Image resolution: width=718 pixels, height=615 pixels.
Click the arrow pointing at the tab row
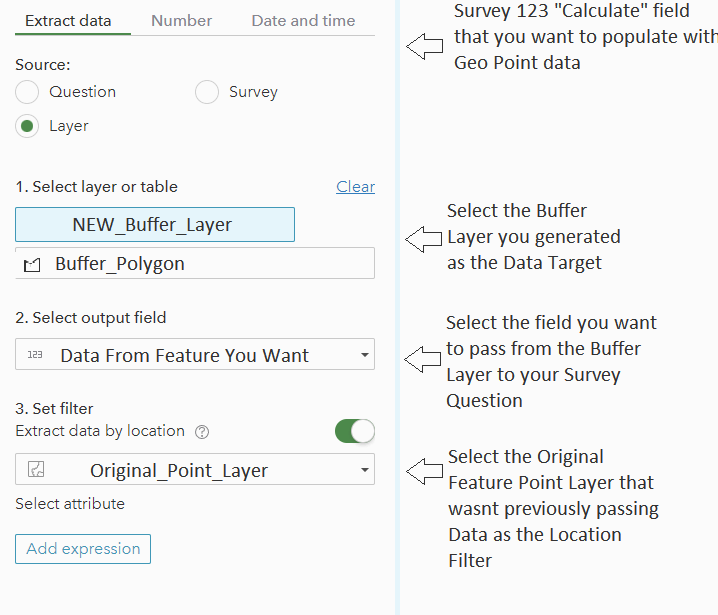click(x=424, y=45)
